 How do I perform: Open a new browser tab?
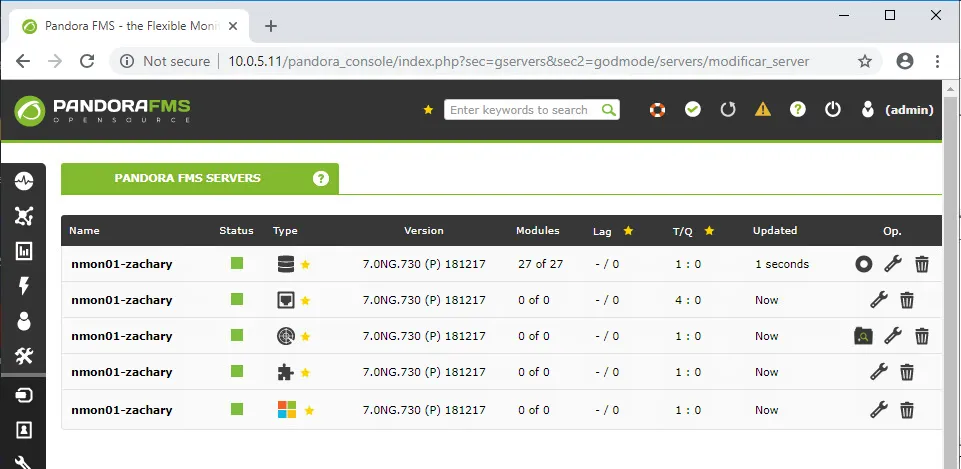point(270,26)
